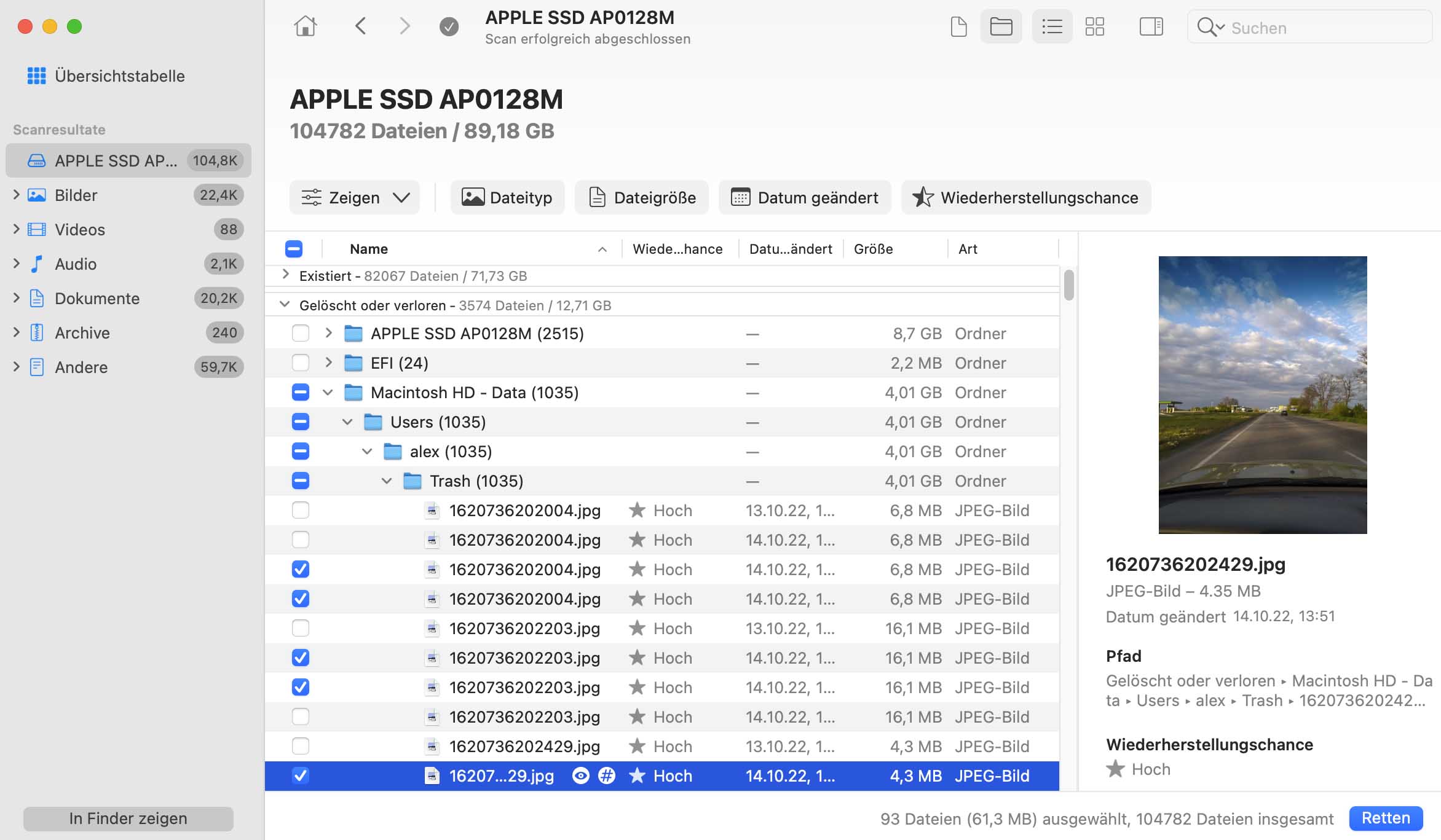The image size is (1441, 840).
Task: Click the road photo preview thumbnail
Action: point(1263,394)
